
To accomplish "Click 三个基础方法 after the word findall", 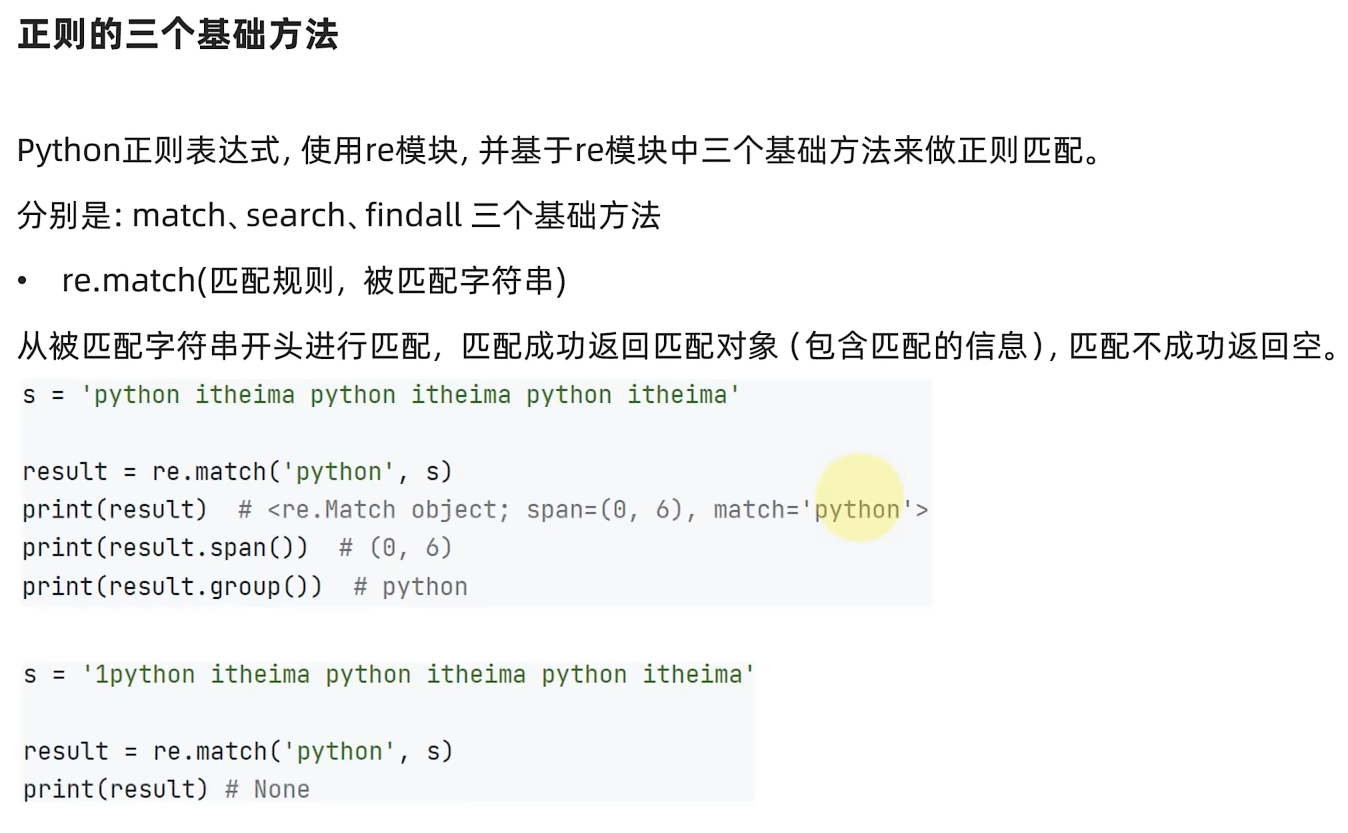I will (566, 215).
